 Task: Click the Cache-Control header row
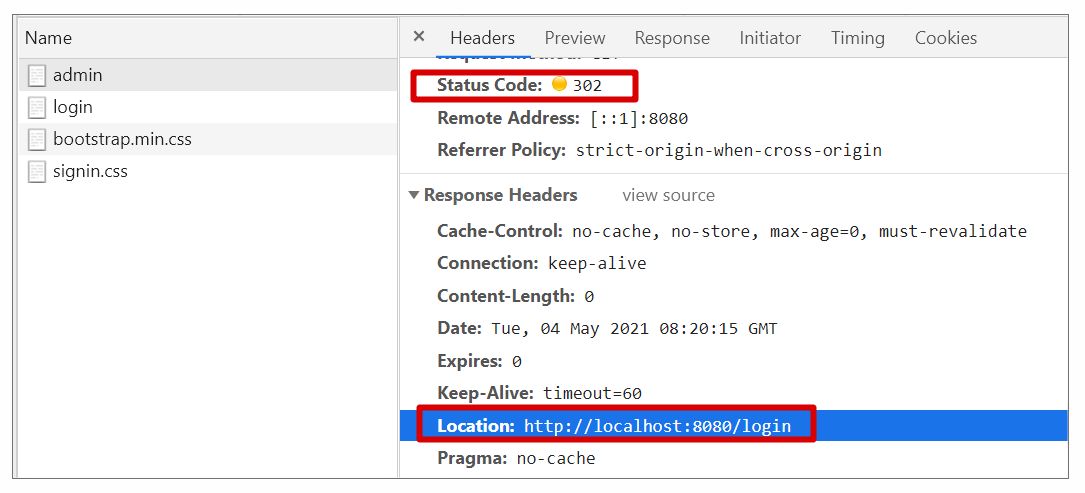click(x=731, y=232)
